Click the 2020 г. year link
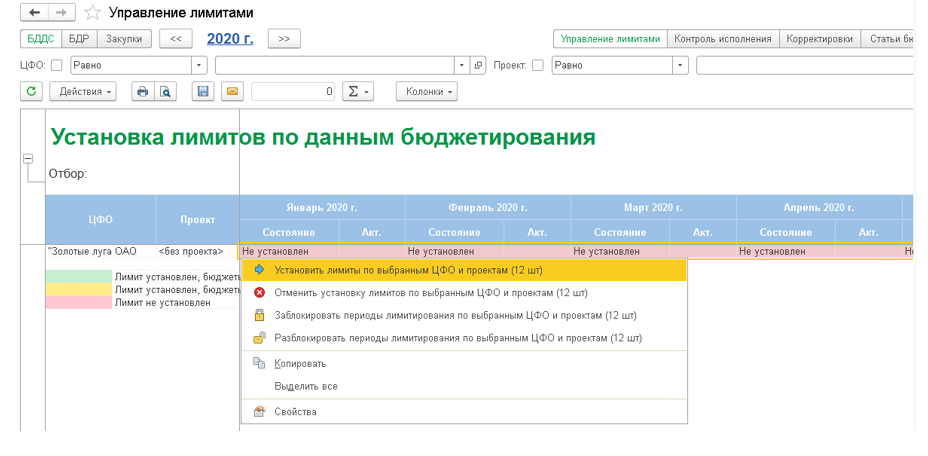928x456 pixels. 230,39
